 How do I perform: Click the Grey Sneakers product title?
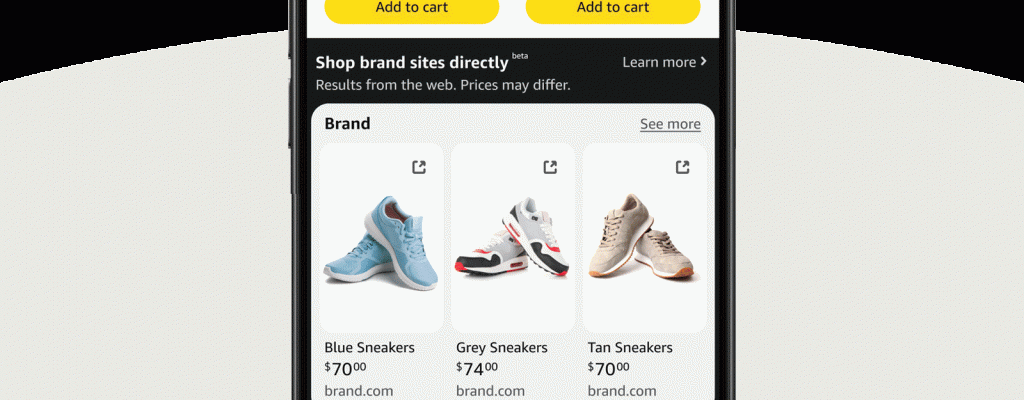(x=502, y=348)
